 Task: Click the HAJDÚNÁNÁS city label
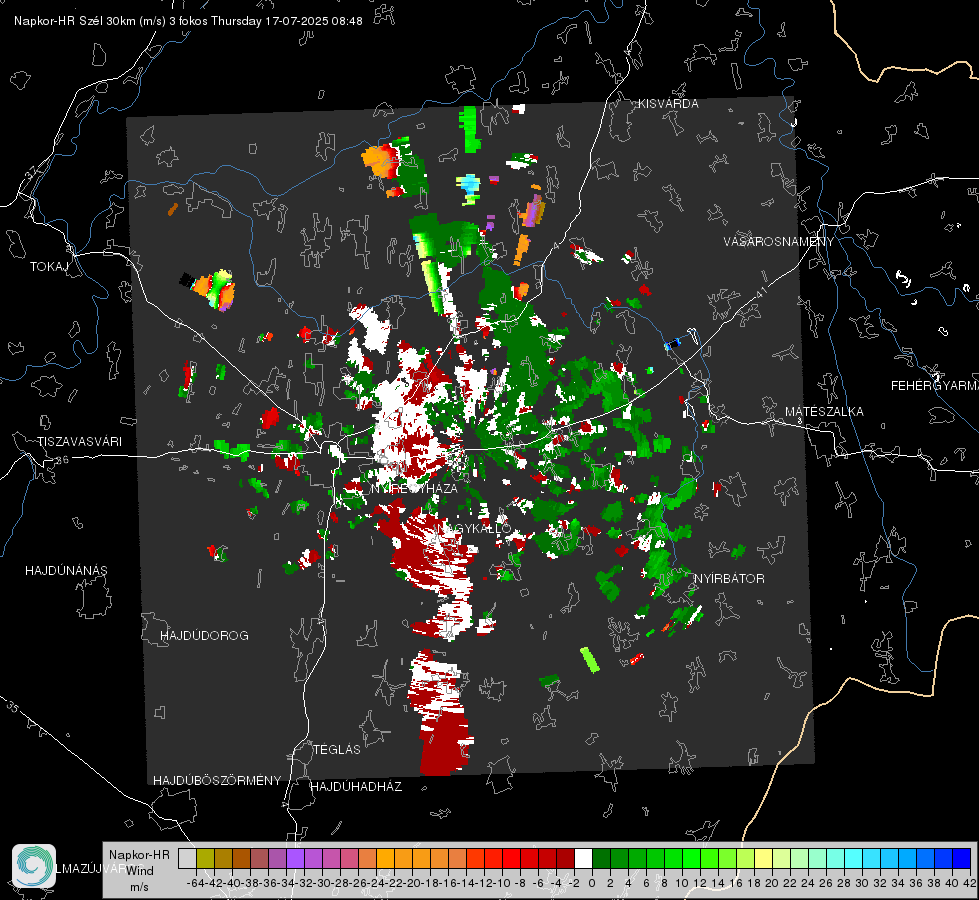66,571
